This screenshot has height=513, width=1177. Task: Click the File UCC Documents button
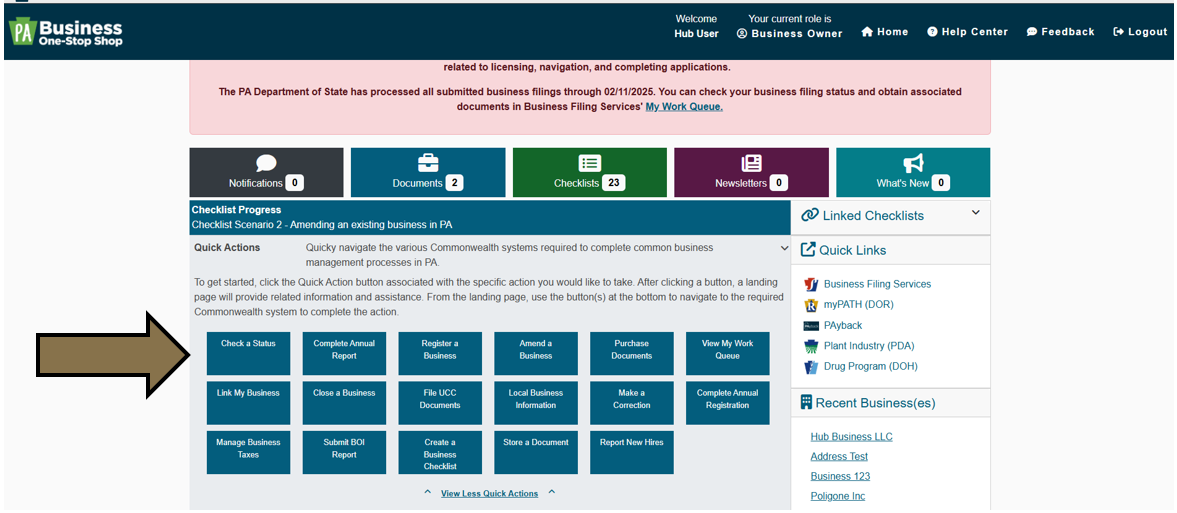point(440,403)
